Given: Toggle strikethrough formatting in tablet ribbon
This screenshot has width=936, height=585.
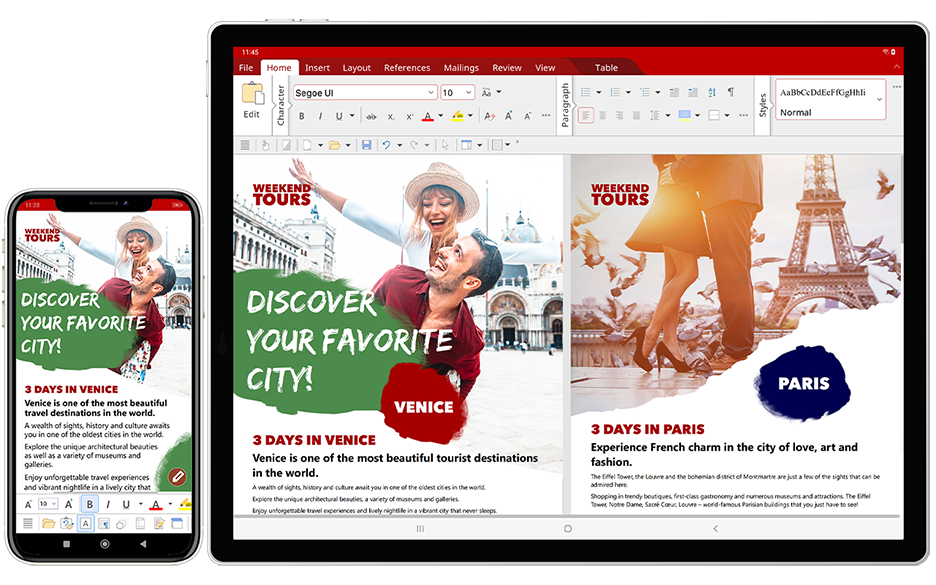Looking at the screenshot, I should coord(371,116).
